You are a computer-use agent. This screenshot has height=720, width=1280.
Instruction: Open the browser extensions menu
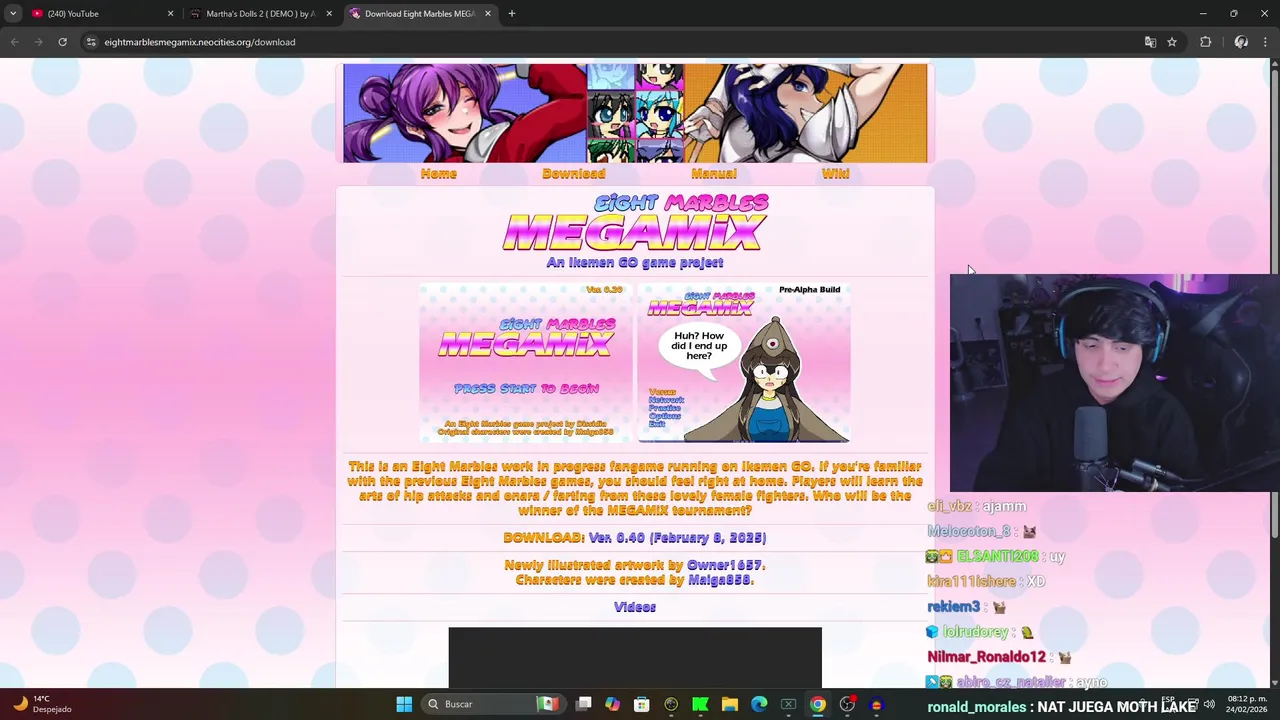point(1205,42)
